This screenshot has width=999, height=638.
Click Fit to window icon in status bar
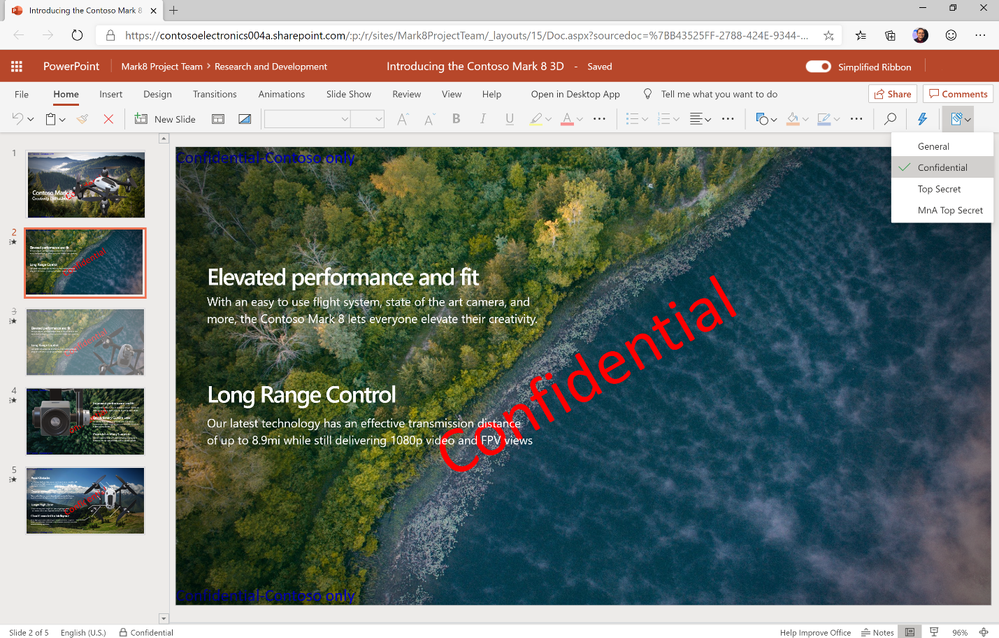click(x=984, y=632)
